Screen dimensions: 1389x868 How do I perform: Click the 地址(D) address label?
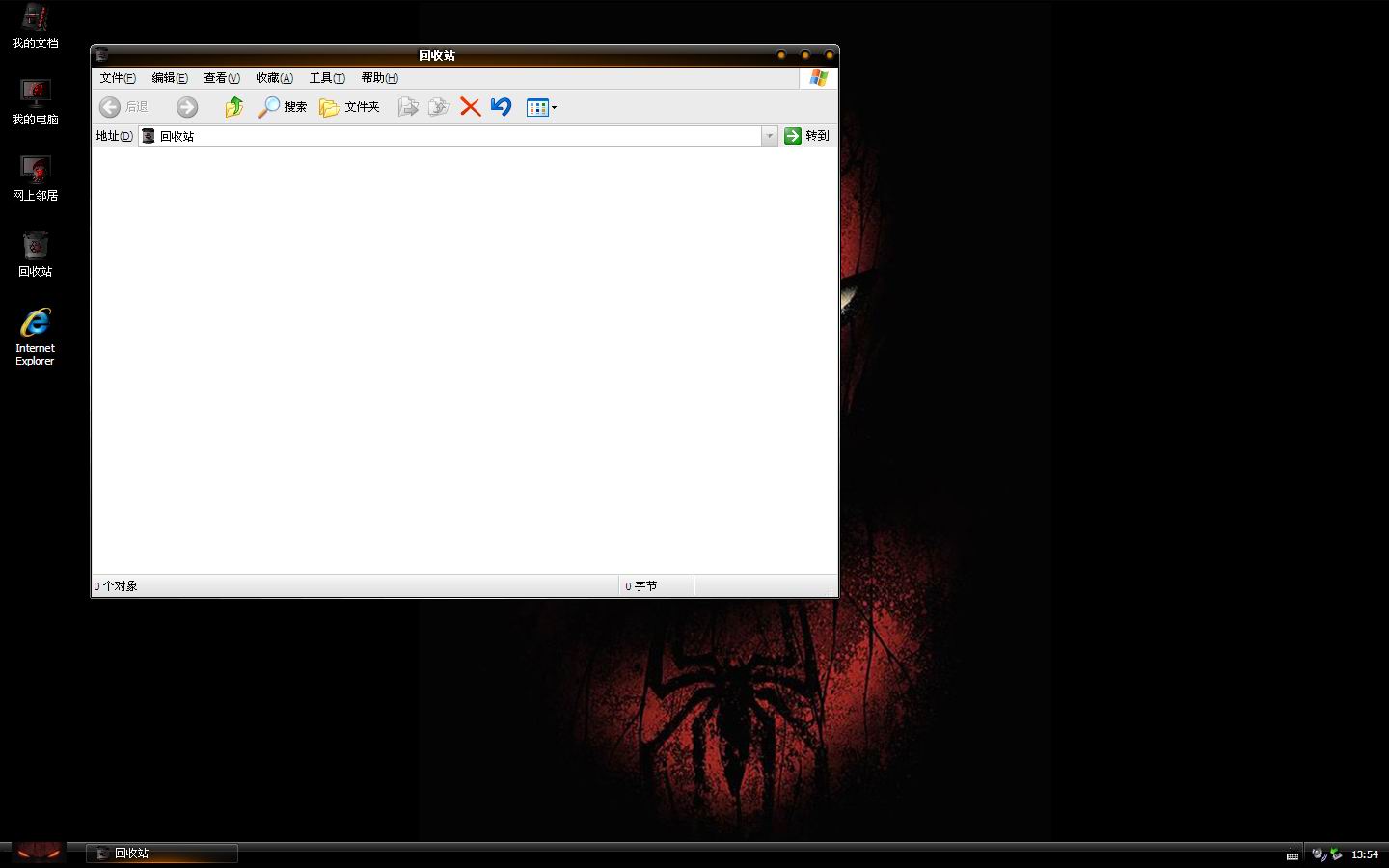coord(114,136)
